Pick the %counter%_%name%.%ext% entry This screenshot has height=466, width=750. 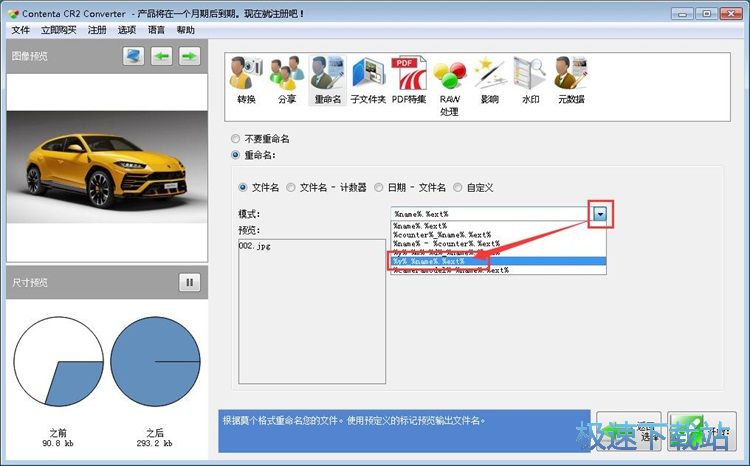498,234
